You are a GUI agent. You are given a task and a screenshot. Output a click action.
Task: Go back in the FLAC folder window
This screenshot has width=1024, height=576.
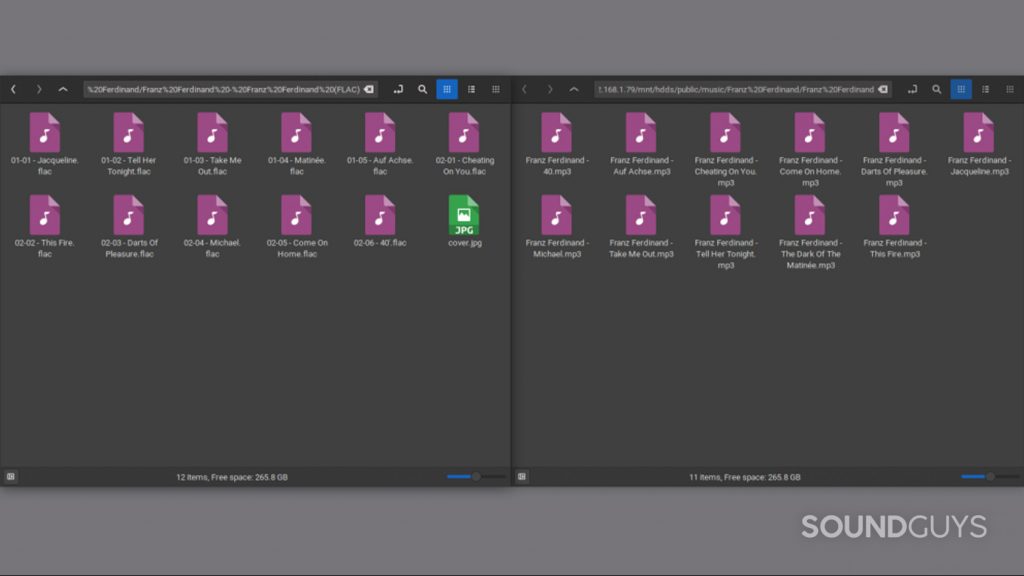(13, 89)
